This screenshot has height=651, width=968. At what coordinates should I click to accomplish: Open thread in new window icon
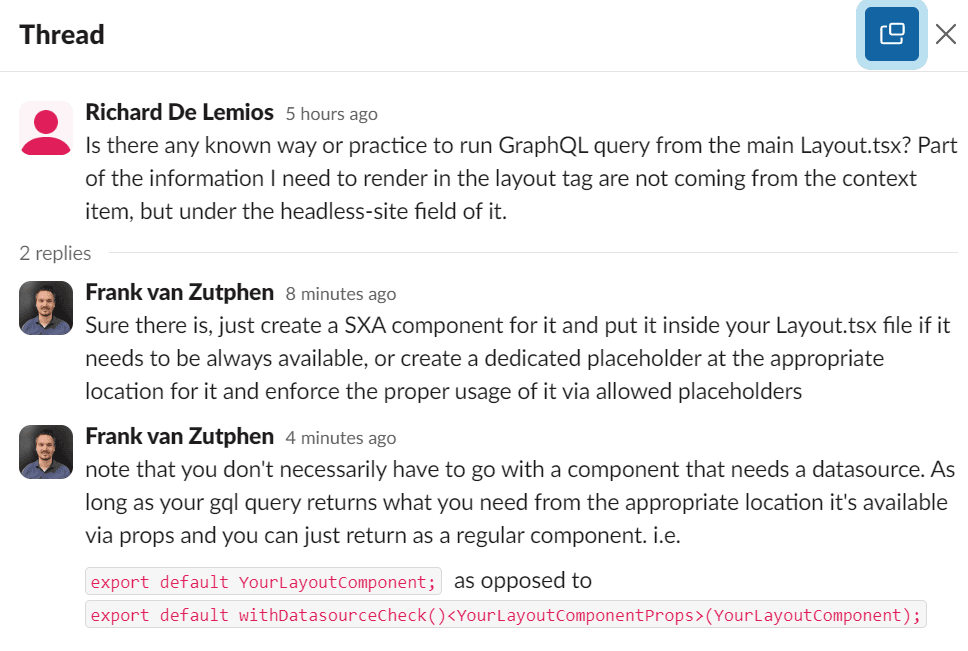[891, 35]
